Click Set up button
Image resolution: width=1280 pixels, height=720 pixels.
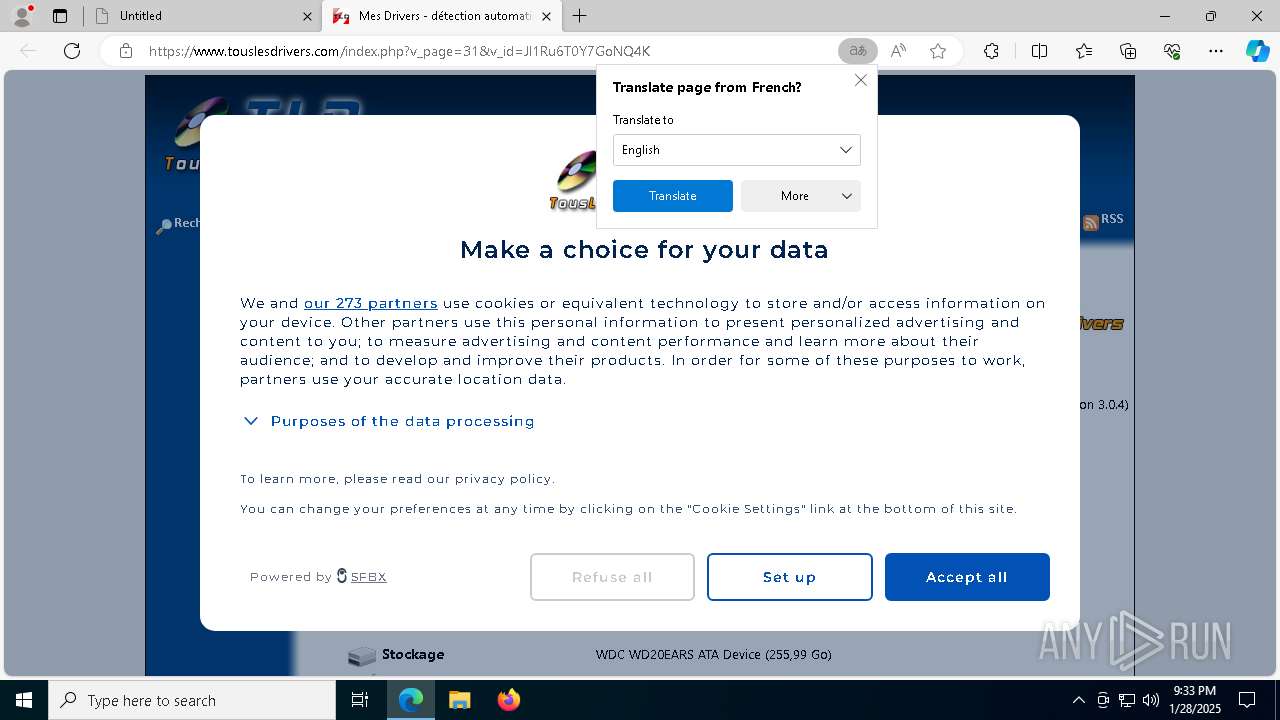coord(789,577)
